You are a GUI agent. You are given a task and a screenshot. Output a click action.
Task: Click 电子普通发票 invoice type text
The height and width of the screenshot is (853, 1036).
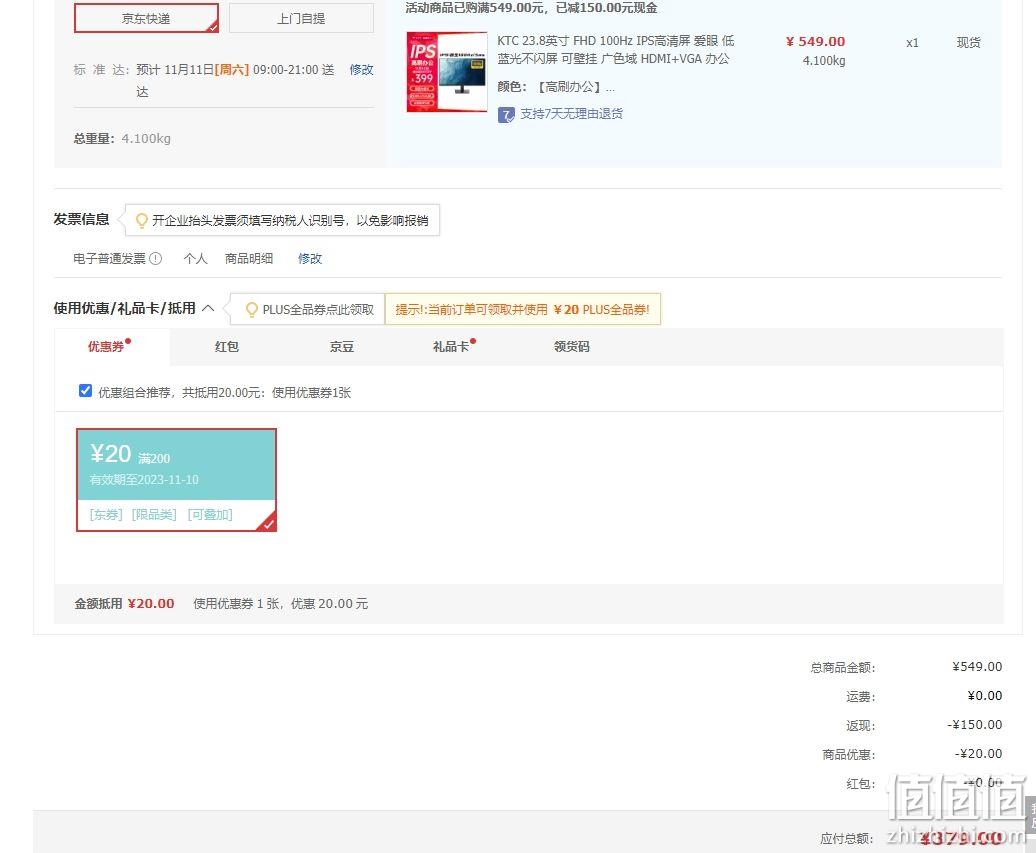(x=109, y=258)
